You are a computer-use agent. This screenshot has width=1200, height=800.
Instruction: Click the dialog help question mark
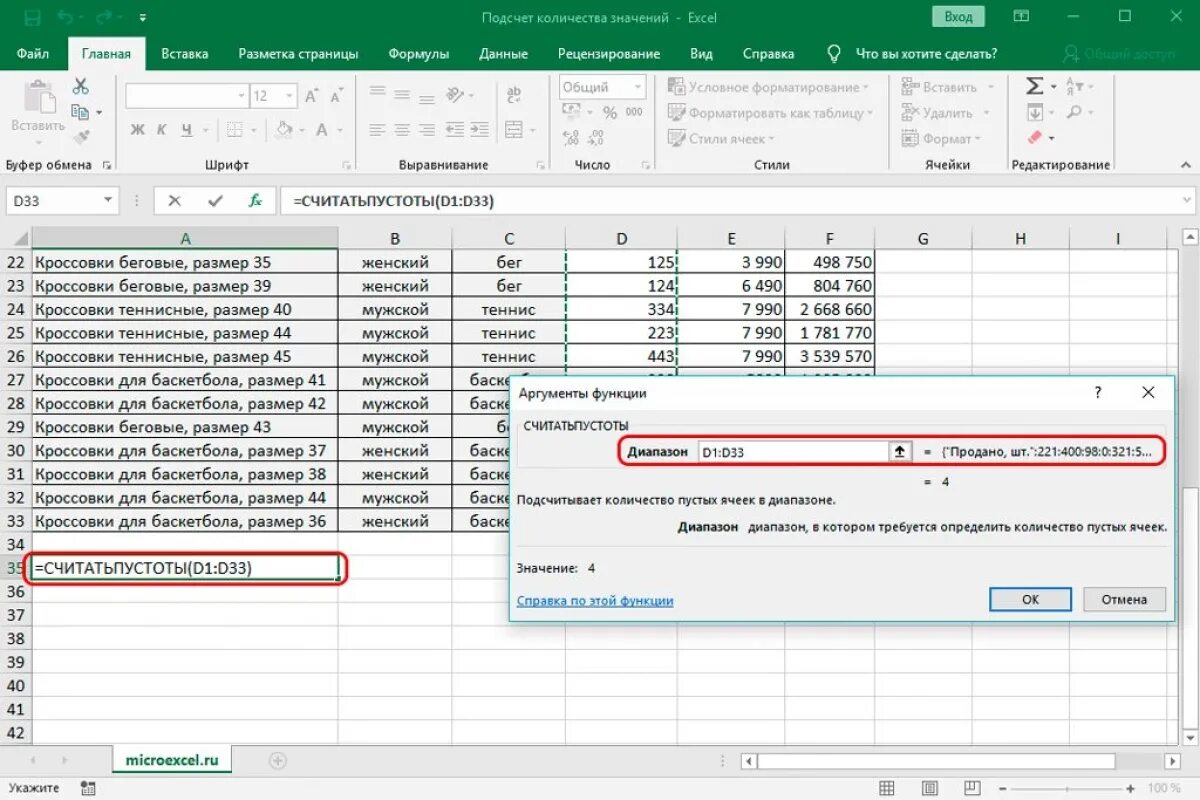(1098, 393)
